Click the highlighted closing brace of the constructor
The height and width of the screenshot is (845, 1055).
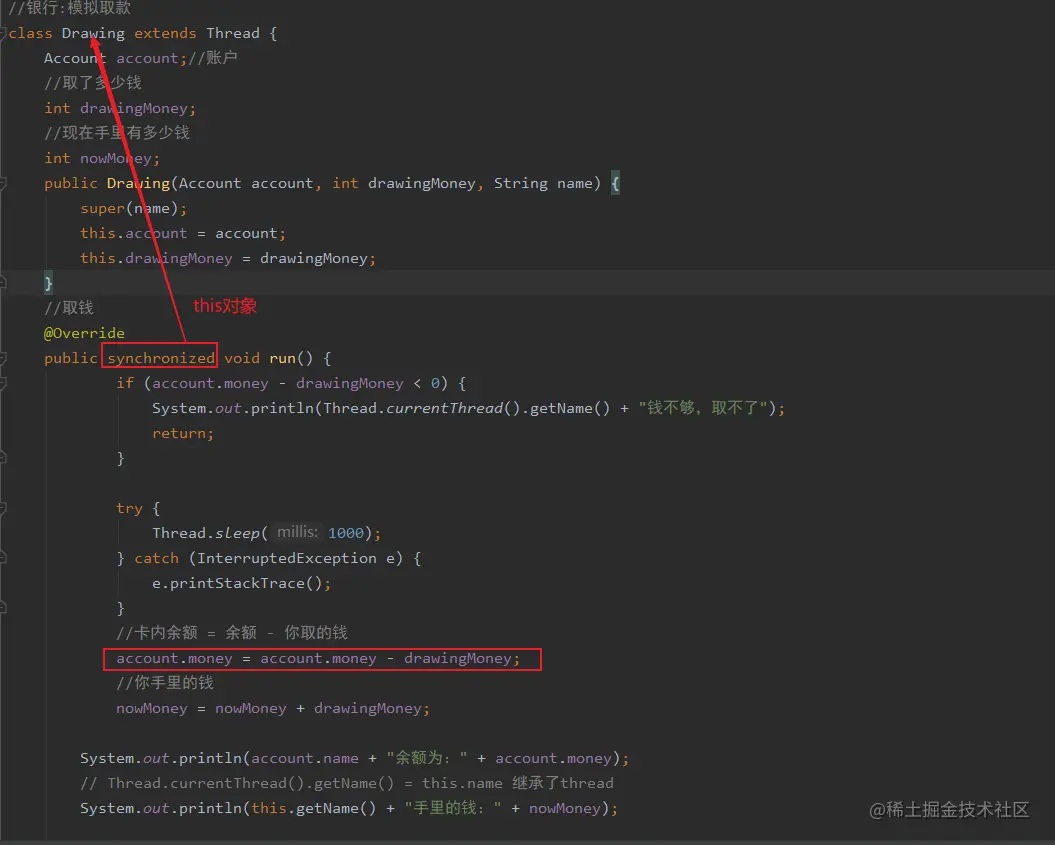[x=48, y=283]
